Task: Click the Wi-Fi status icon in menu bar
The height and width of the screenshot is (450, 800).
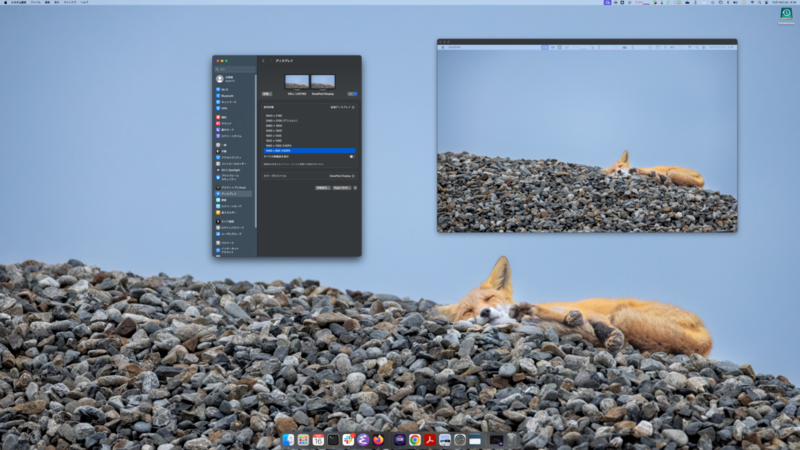Action: pos(752,2)
